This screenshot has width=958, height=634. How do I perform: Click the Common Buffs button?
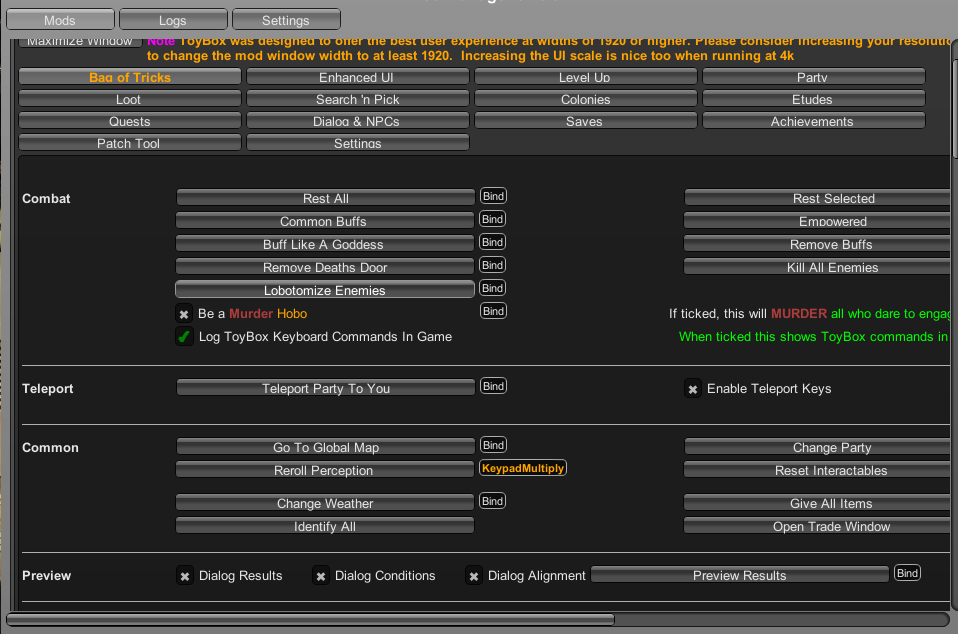click(324, 221)
